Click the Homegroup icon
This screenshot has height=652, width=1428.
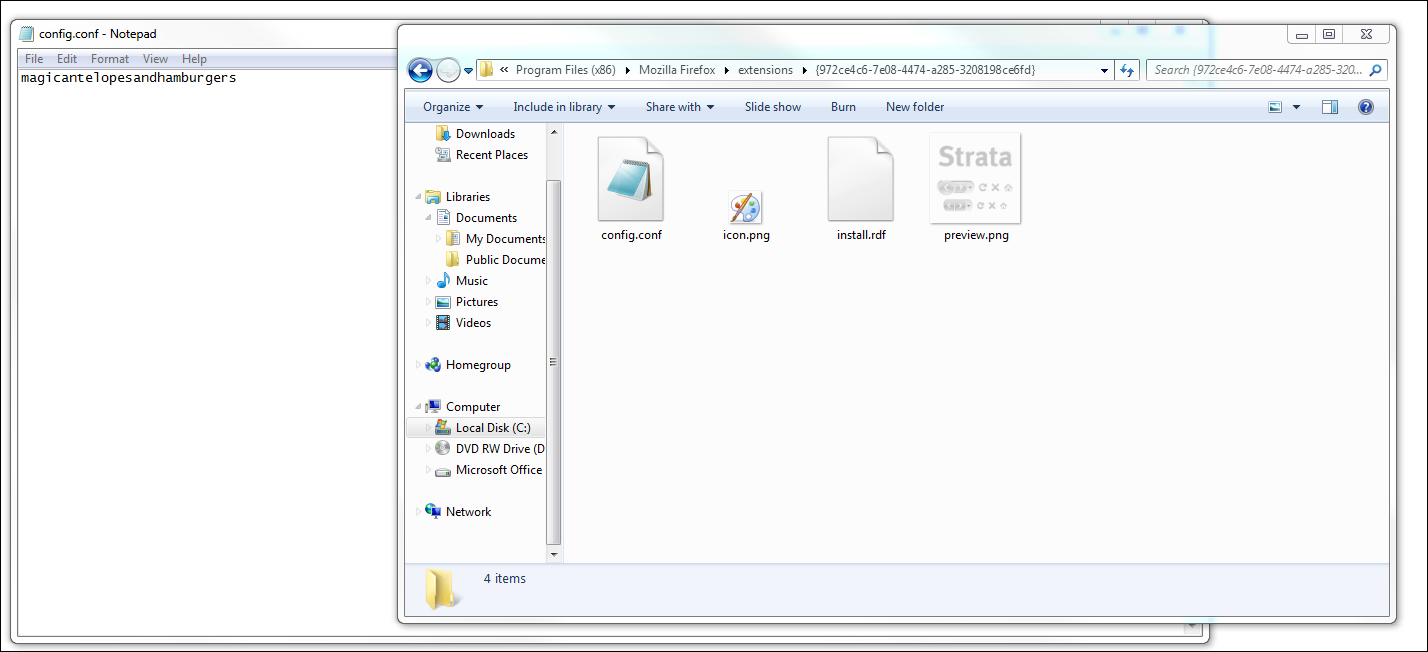click(x=433, y=365)
